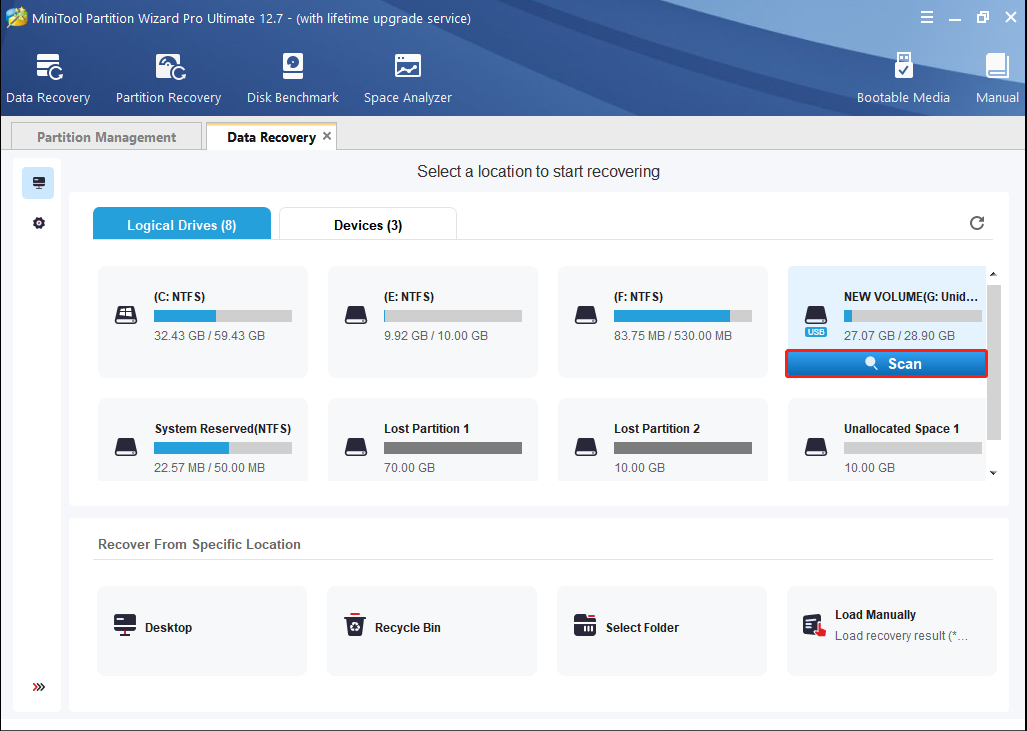Expand the sidebar with red chevrons
The height and width of the screenshot is (731, 1027).
click(39, 687)
